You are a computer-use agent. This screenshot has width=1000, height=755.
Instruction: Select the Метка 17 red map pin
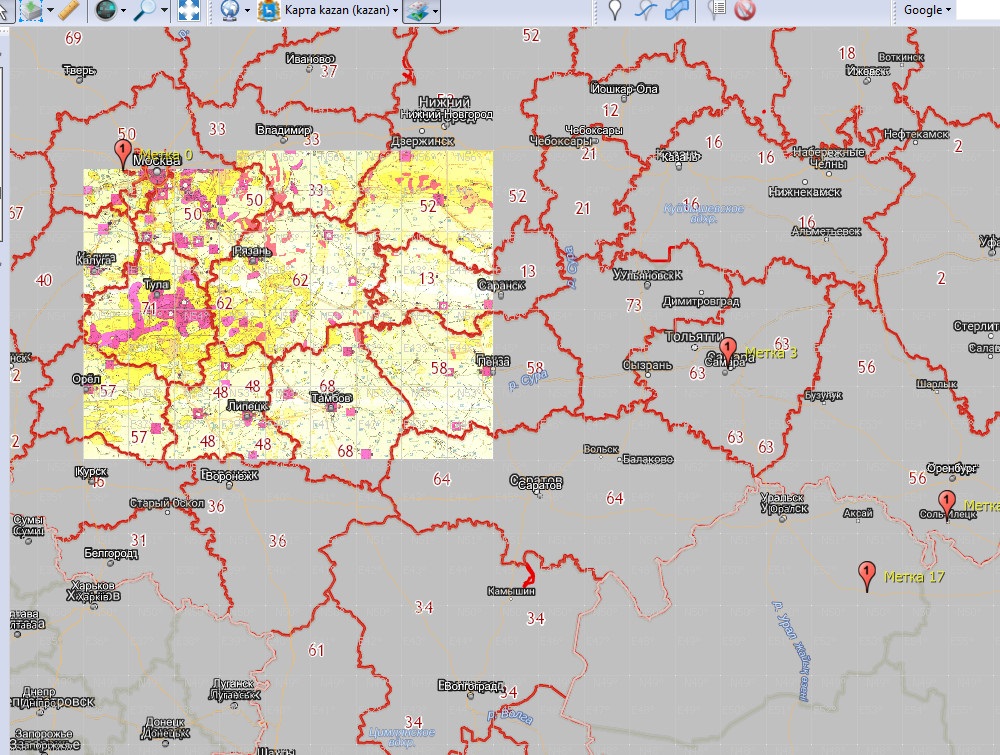pos(867,573)
